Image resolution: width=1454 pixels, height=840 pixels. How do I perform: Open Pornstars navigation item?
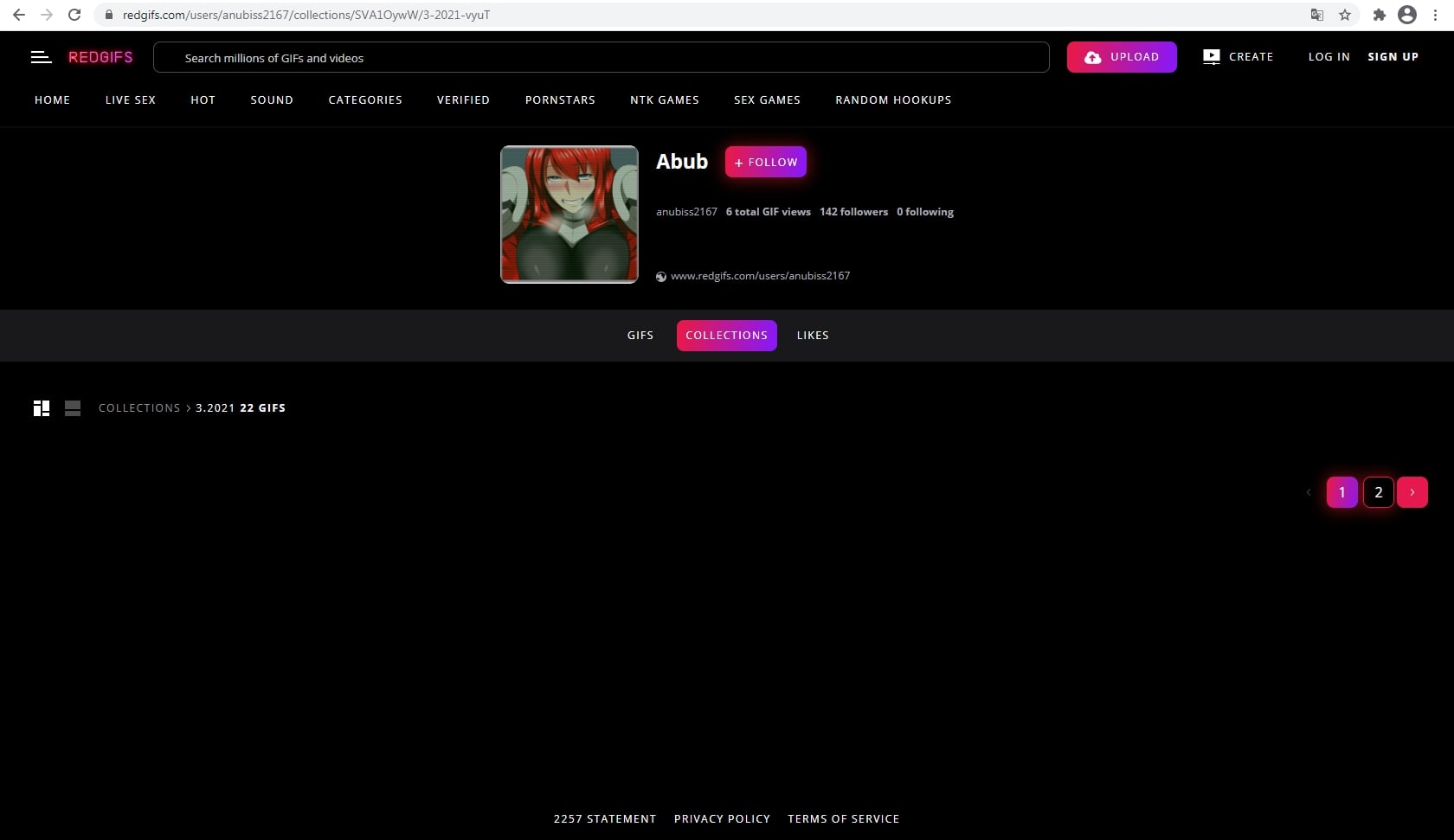coord(560,100)
